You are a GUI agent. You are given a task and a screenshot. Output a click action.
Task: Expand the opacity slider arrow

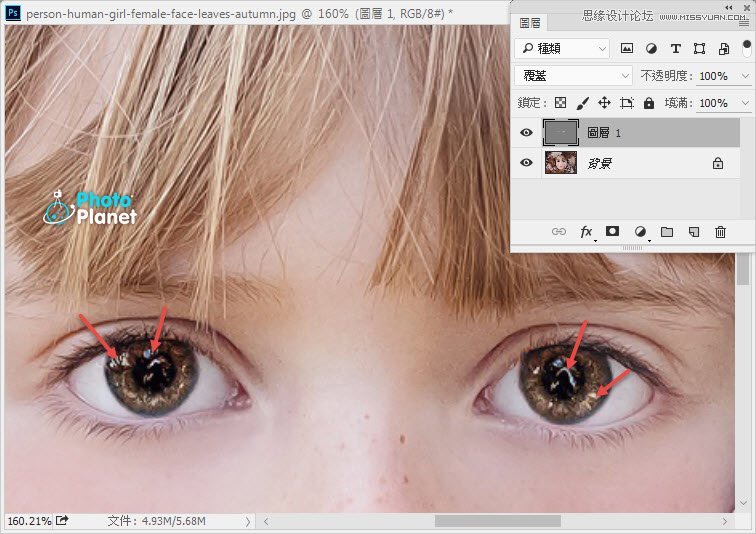click(x=745, y=76)
